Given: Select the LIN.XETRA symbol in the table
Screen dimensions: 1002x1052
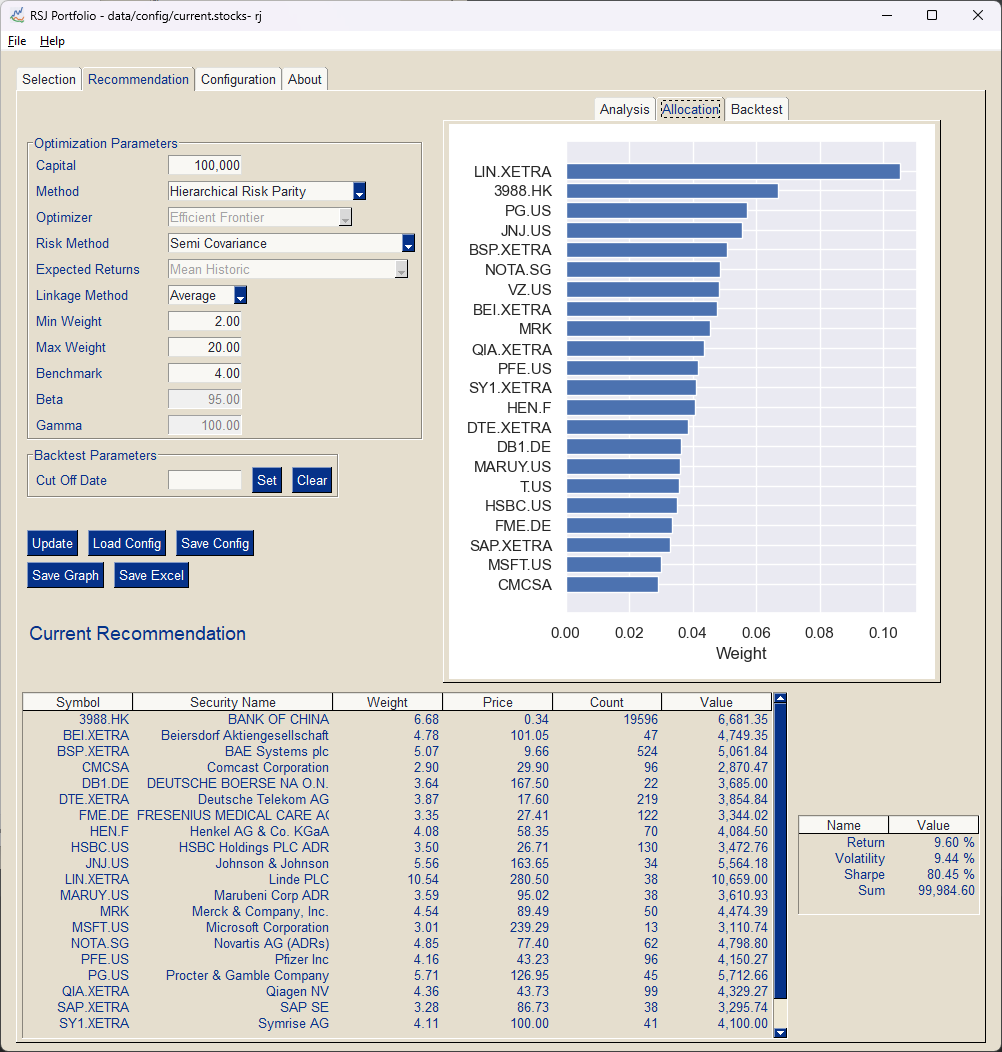Looking at the screenshot, I should (x=97, y=879).
